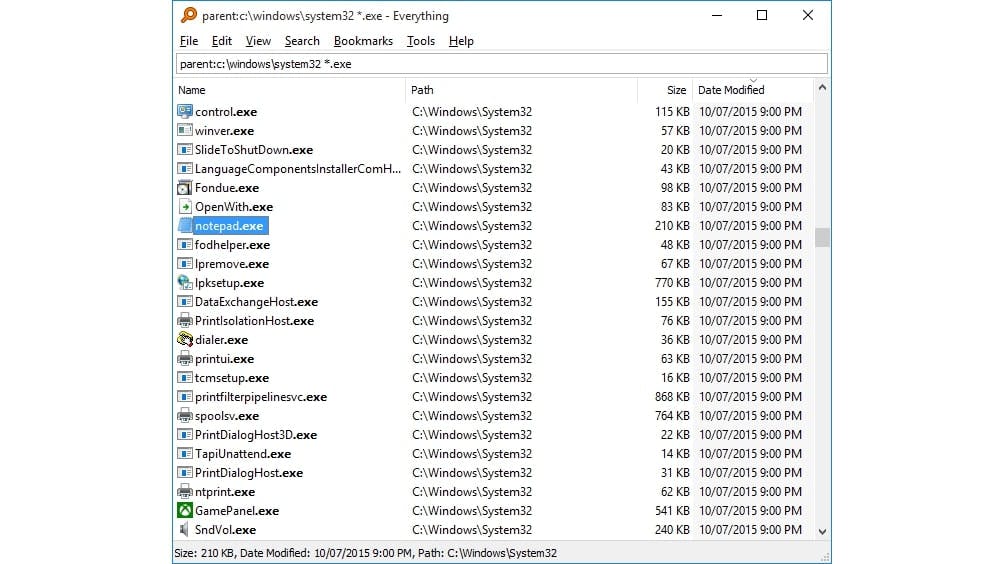Click the TapiUnattend.exe file icon

pos(185,454)
